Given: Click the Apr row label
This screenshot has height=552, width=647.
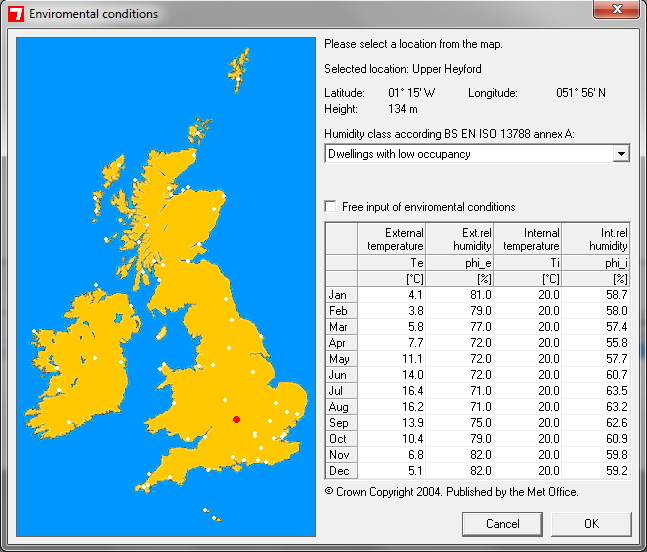Looking at the screenshot, I should pos(341,343).
